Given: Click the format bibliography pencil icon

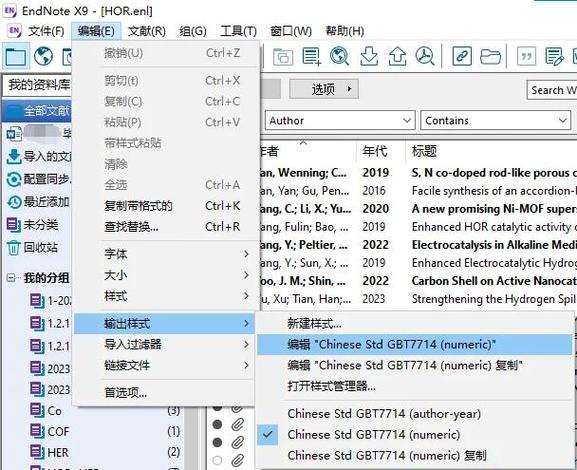Looking at the screenshot, I should point(555,56).
